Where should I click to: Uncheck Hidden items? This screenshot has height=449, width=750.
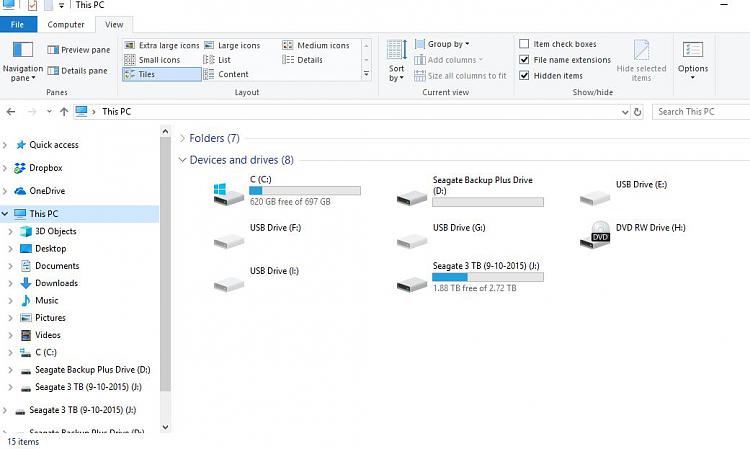(x=524, y=76)
